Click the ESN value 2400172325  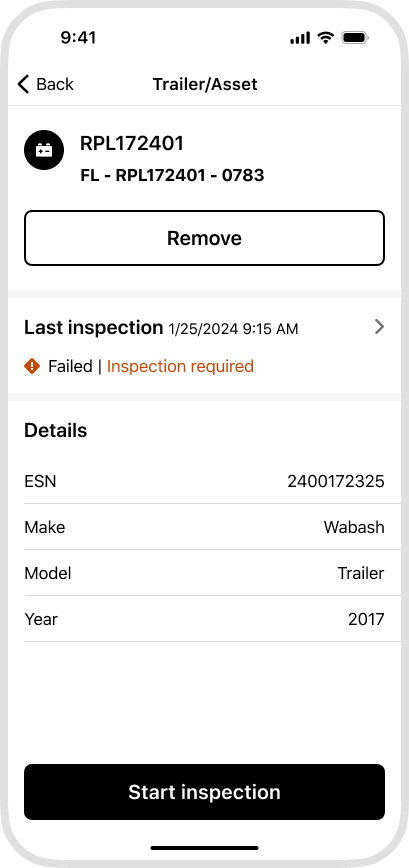[x=335, y=482]
